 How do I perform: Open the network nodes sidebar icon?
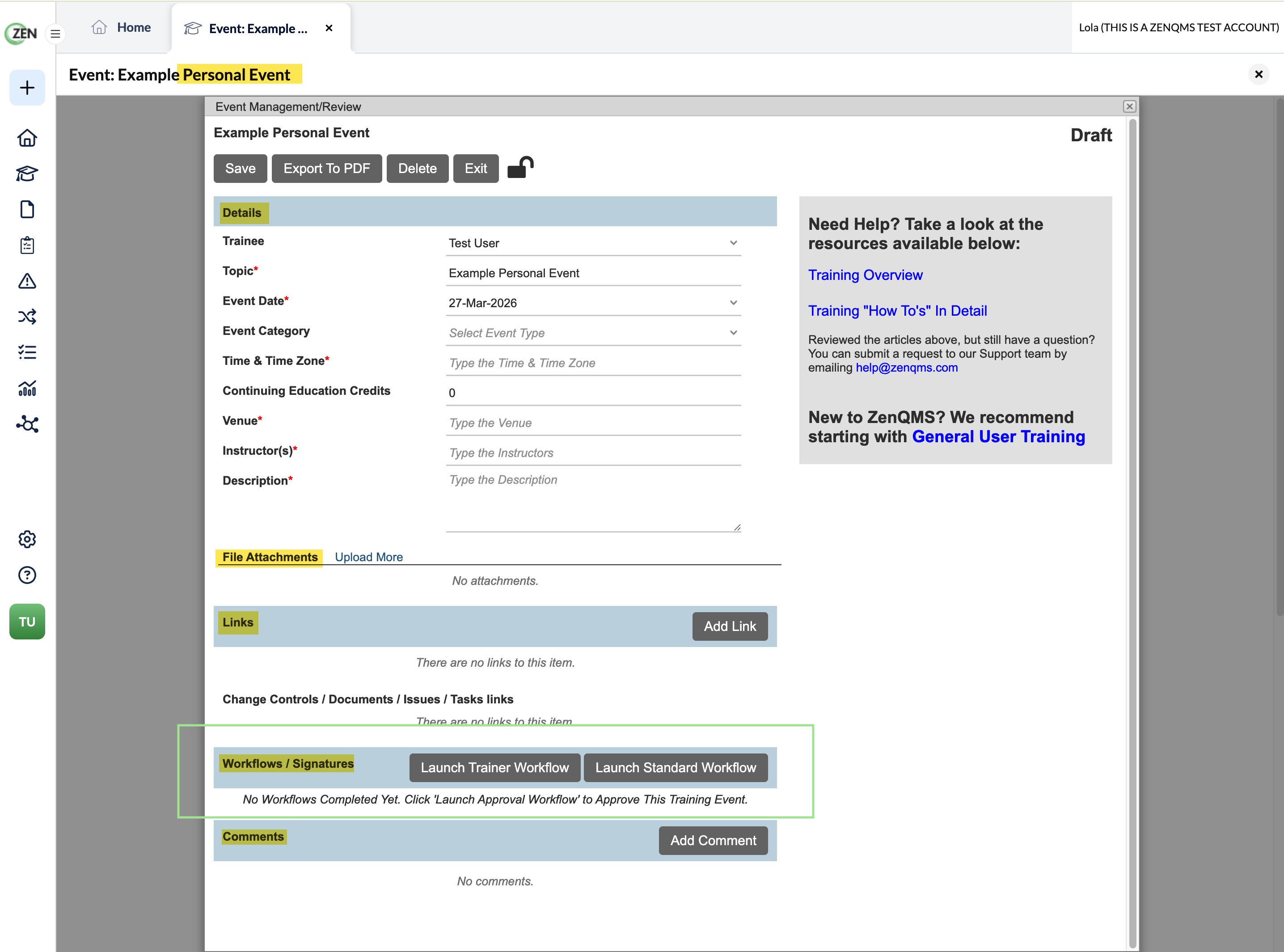[x=27, y=424]
